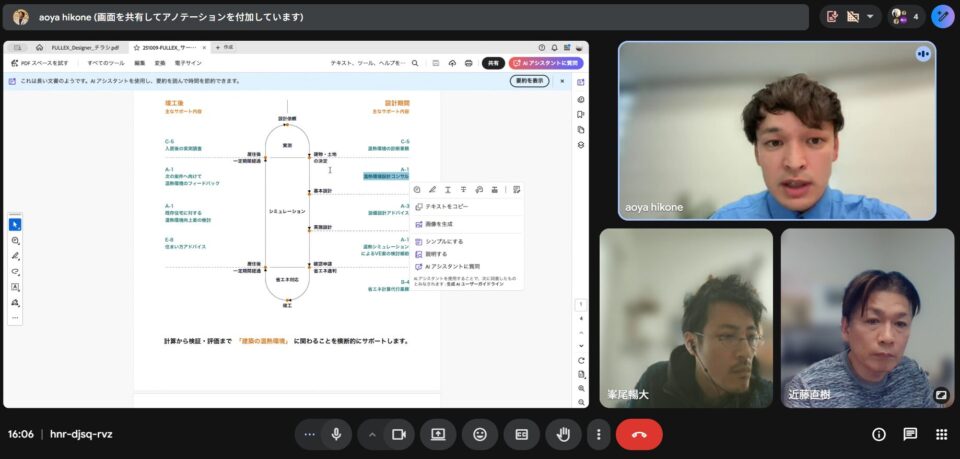Turn off the camera in the call bar

[x=398, y=434]
